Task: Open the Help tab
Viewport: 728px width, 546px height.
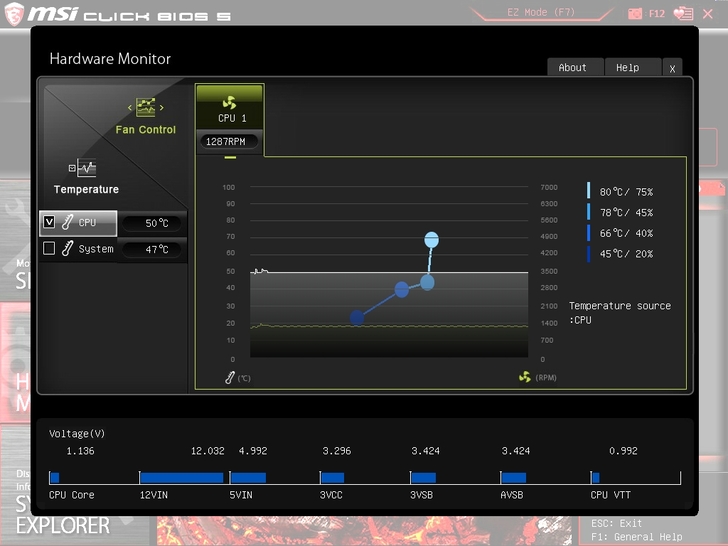Action: [x=632, y=67]
